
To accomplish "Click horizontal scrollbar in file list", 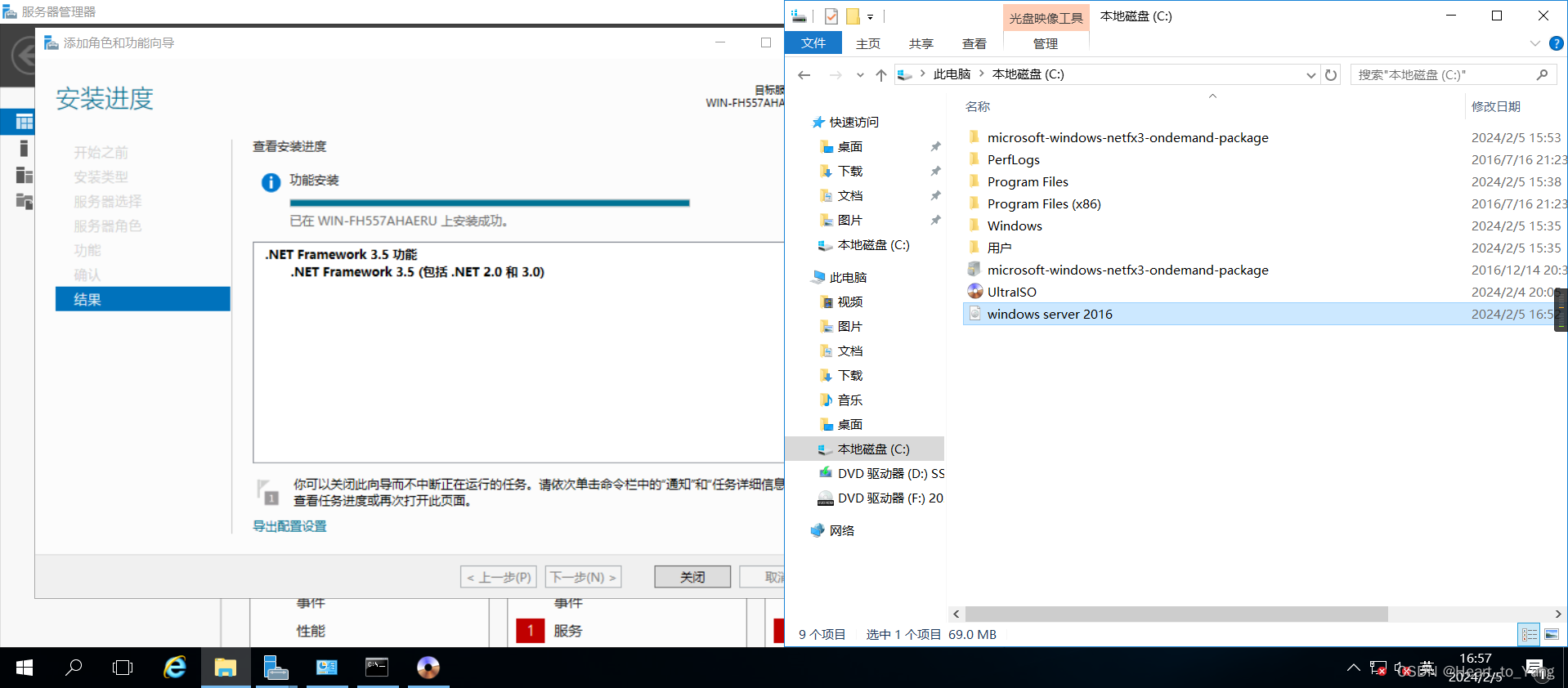I will click(x=1176, y=614).
